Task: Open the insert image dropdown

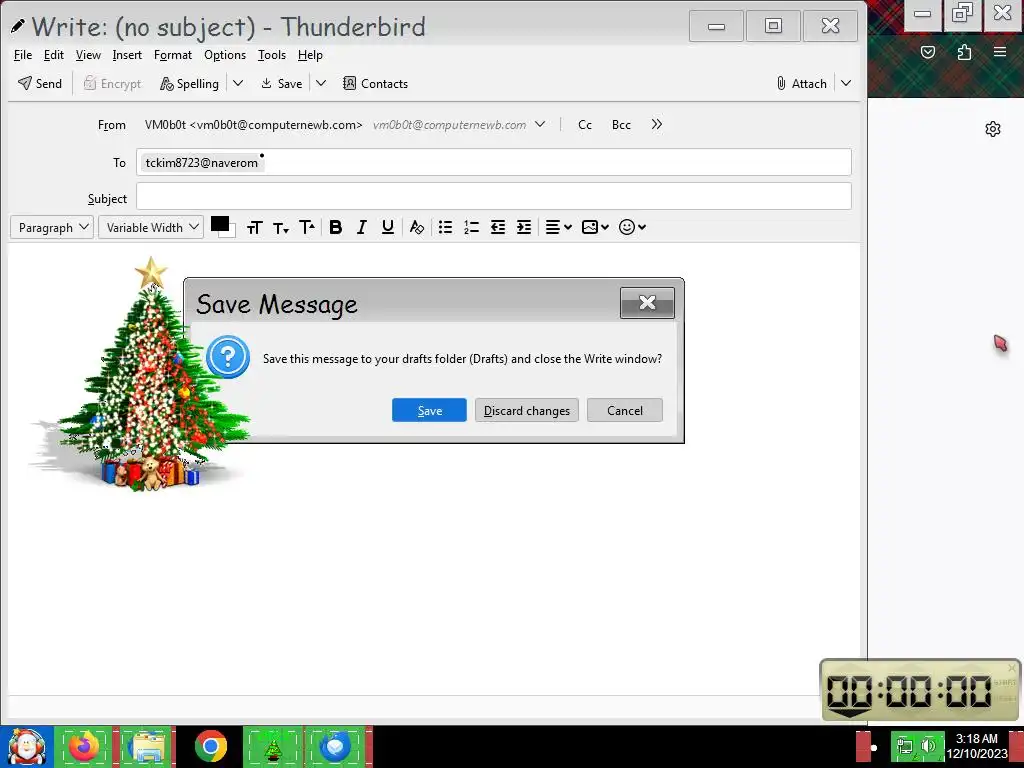Action: pyautogui.click(x=595, y=227)
